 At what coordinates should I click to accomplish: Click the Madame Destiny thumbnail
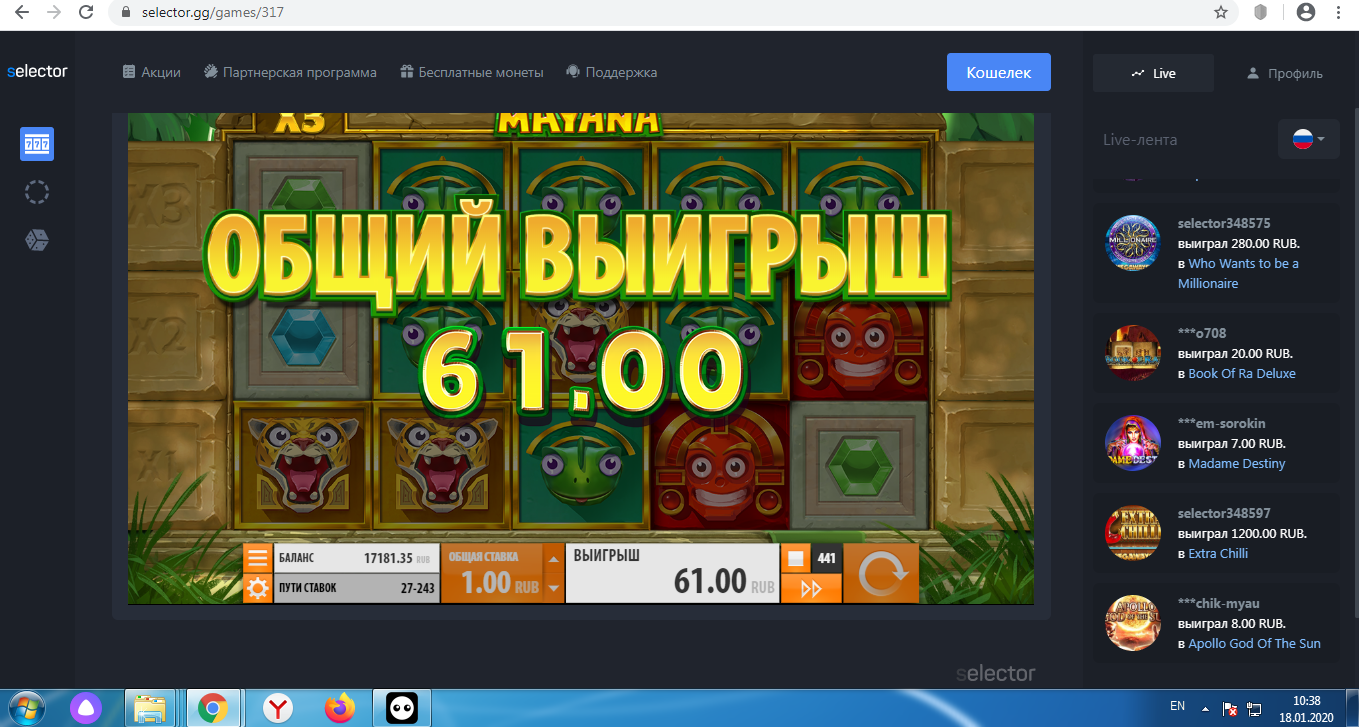[x=1133, y=443]
